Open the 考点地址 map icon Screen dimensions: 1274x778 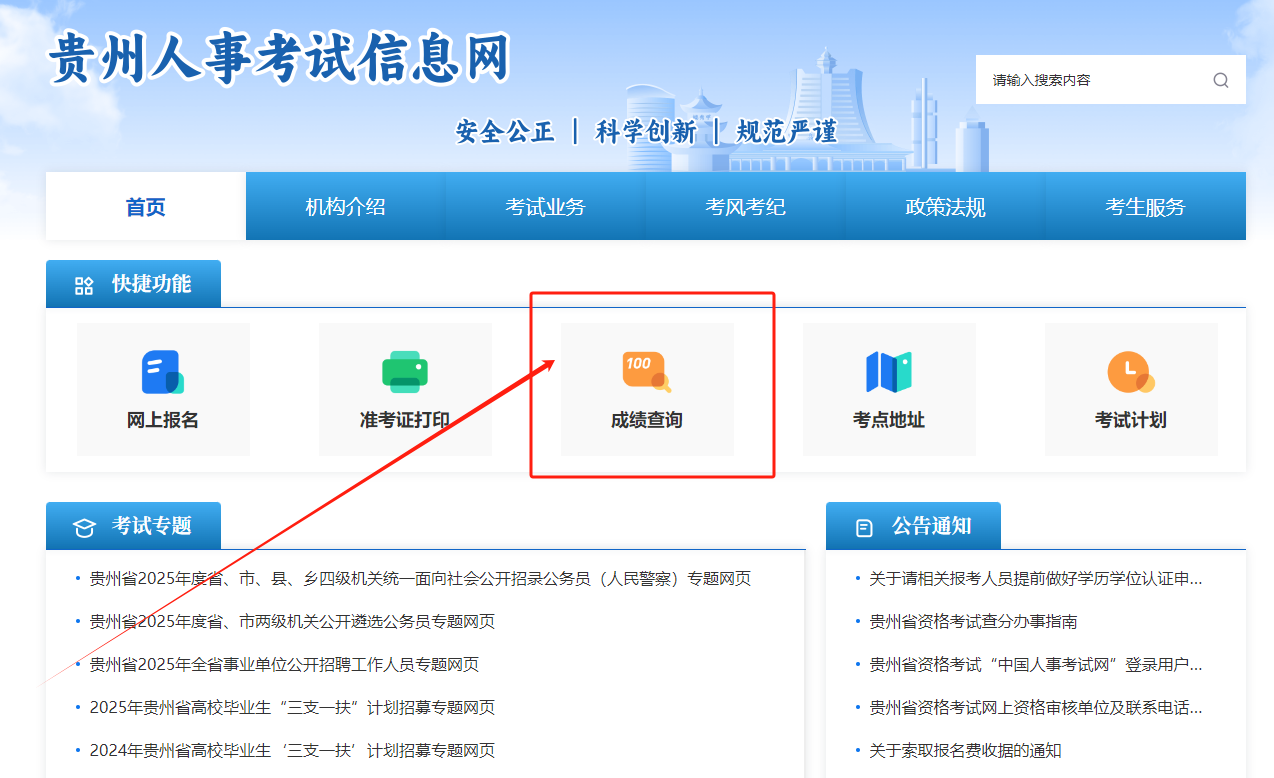click(x=888, y=372)
